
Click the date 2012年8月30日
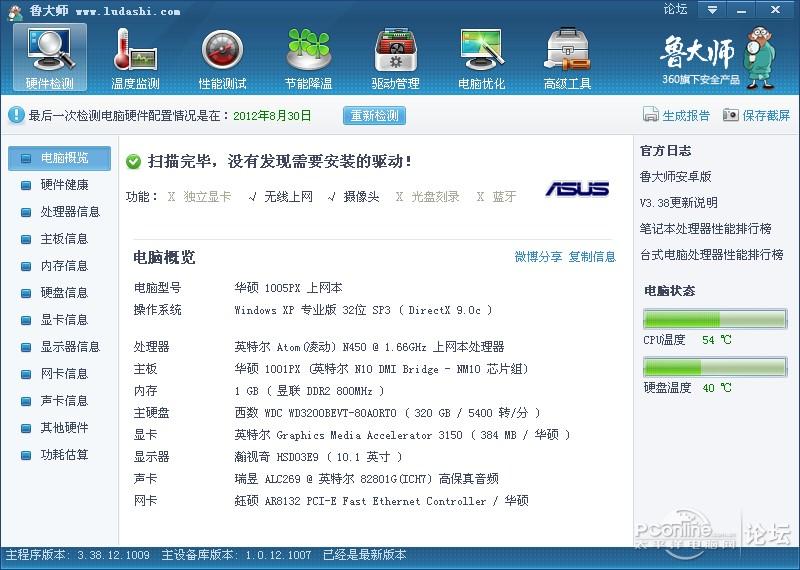point(272,116)
